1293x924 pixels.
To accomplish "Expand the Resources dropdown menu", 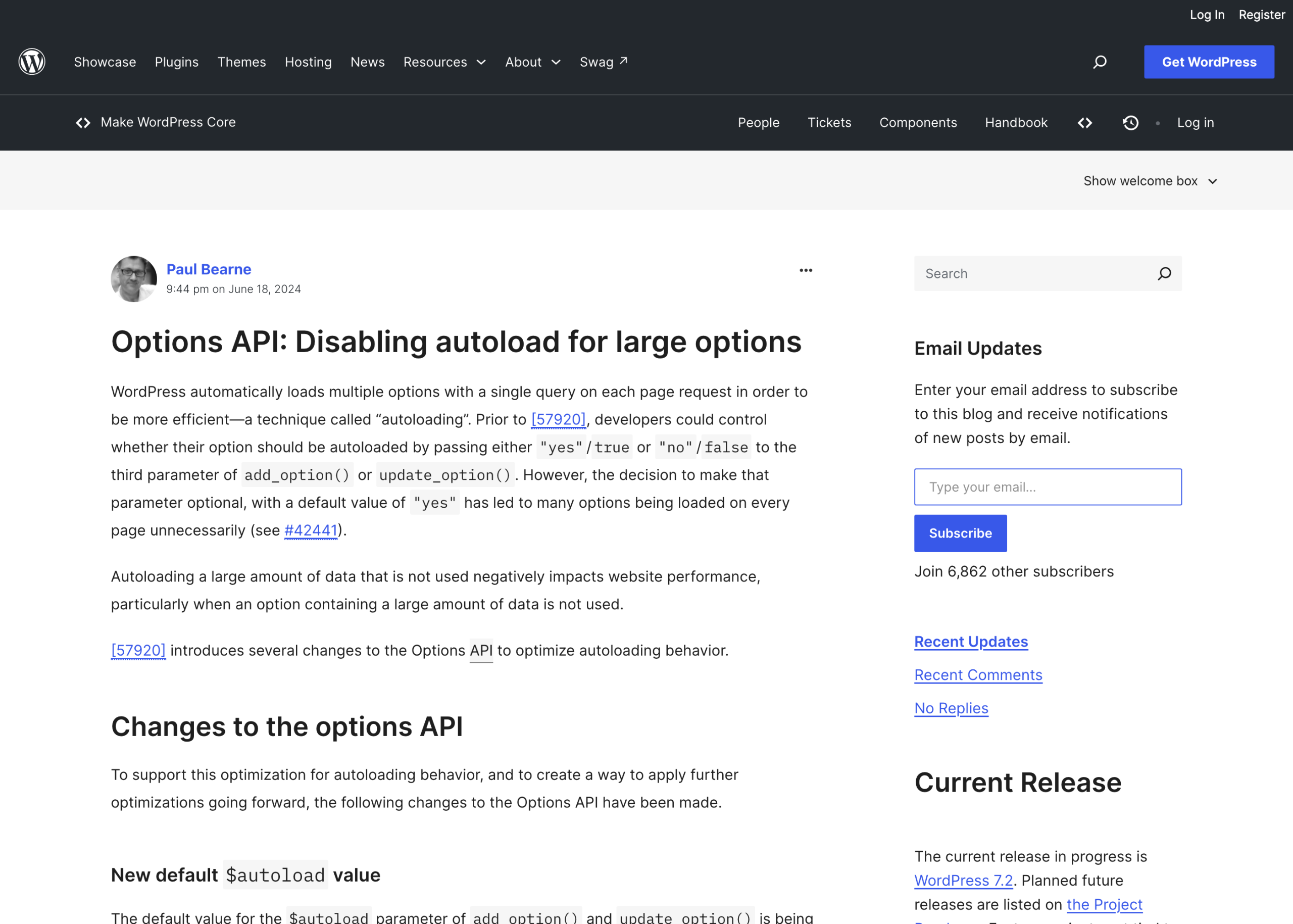I will click(445, 62).
